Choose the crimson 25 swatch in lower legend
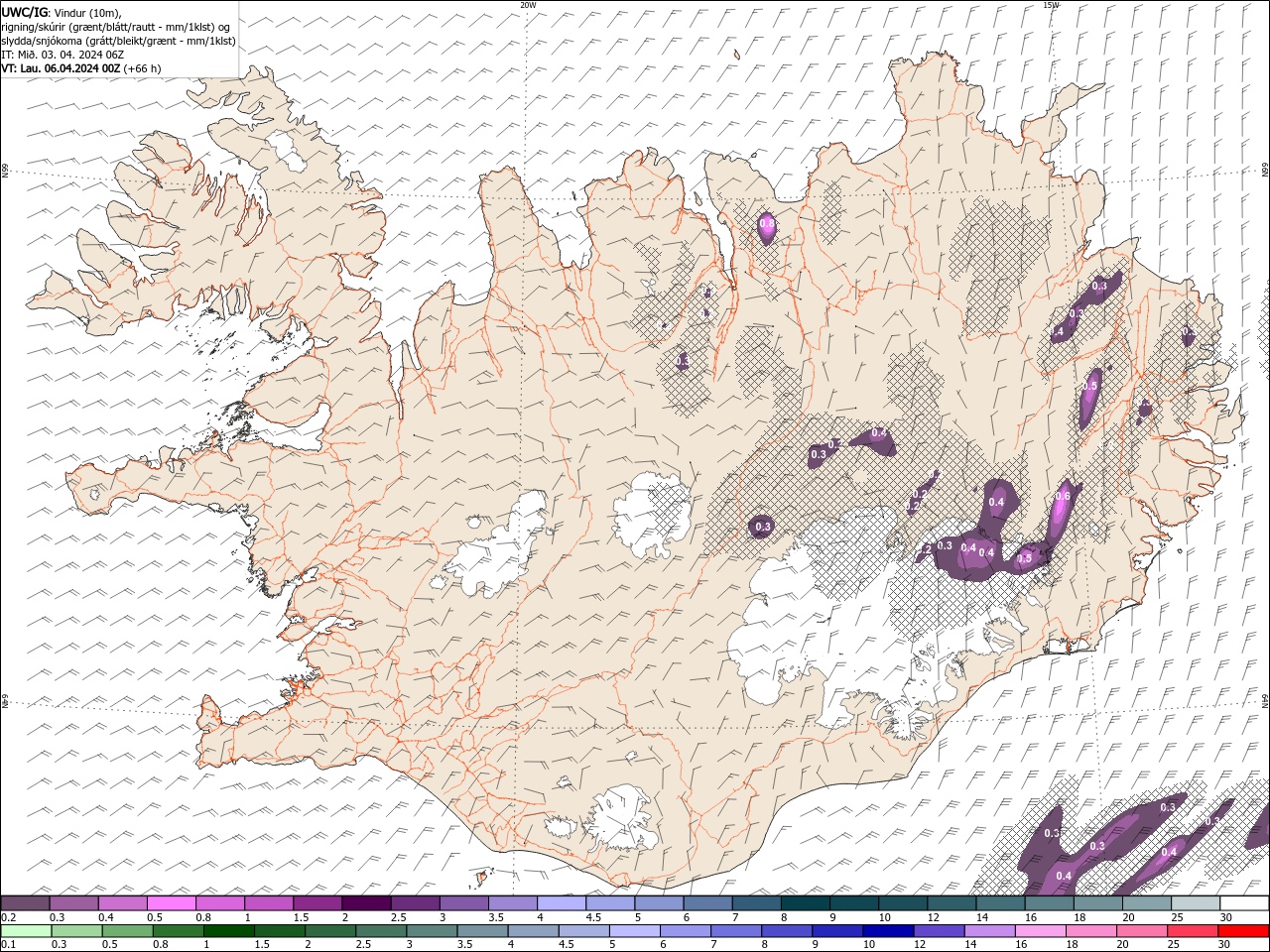Viewport: 1270px width, 952px height. [1193, 931]
